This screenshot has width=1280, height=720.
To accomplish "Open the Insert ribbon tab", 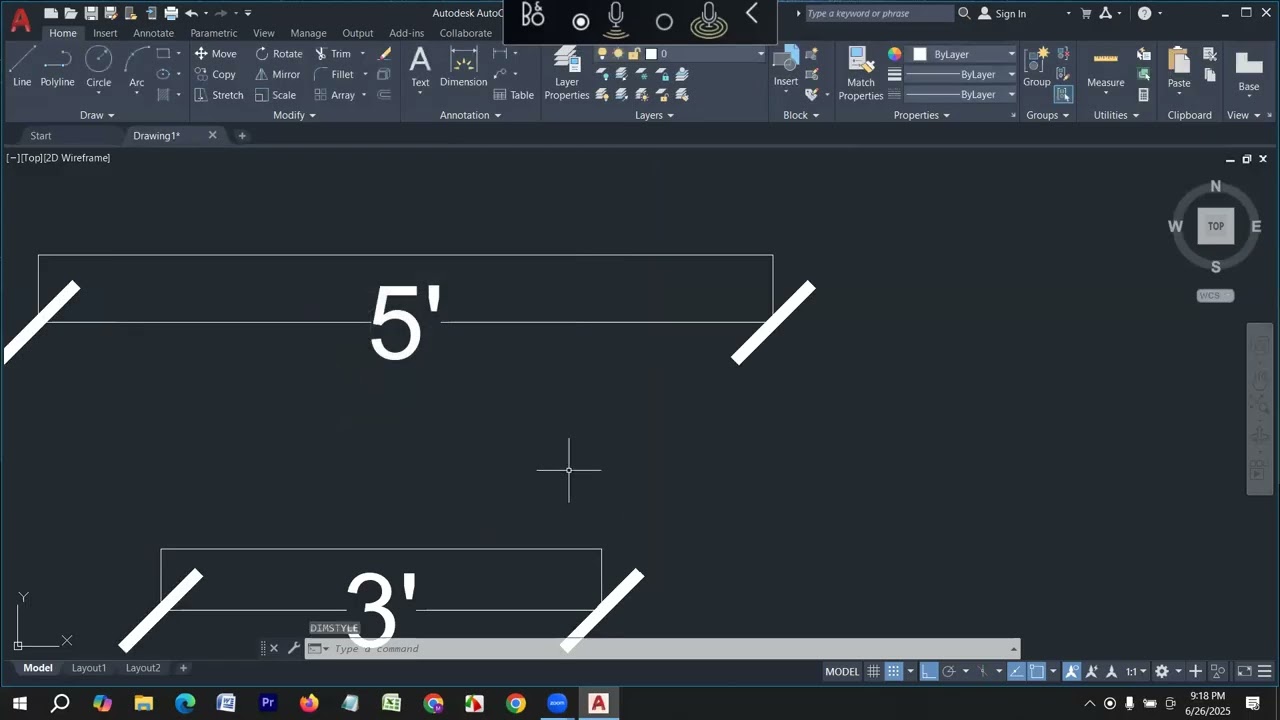I will click(105, 33).
